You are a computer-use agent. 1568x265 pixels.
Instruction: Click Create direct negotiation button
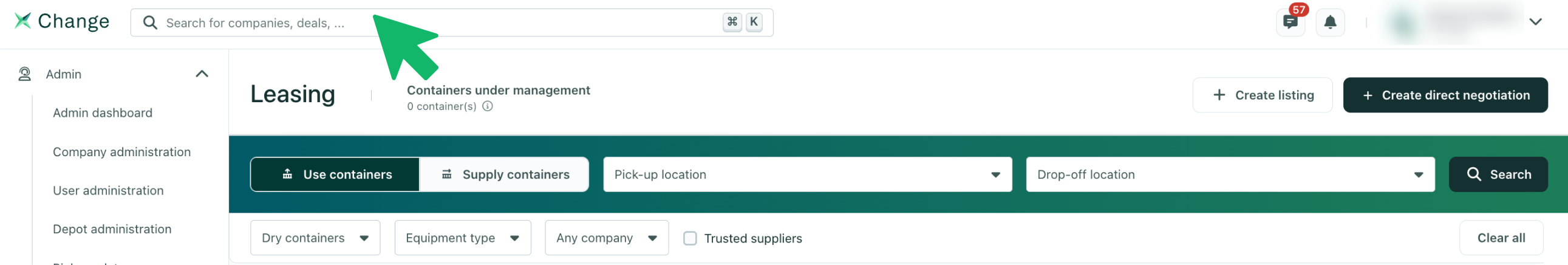tap(1445, 95)
